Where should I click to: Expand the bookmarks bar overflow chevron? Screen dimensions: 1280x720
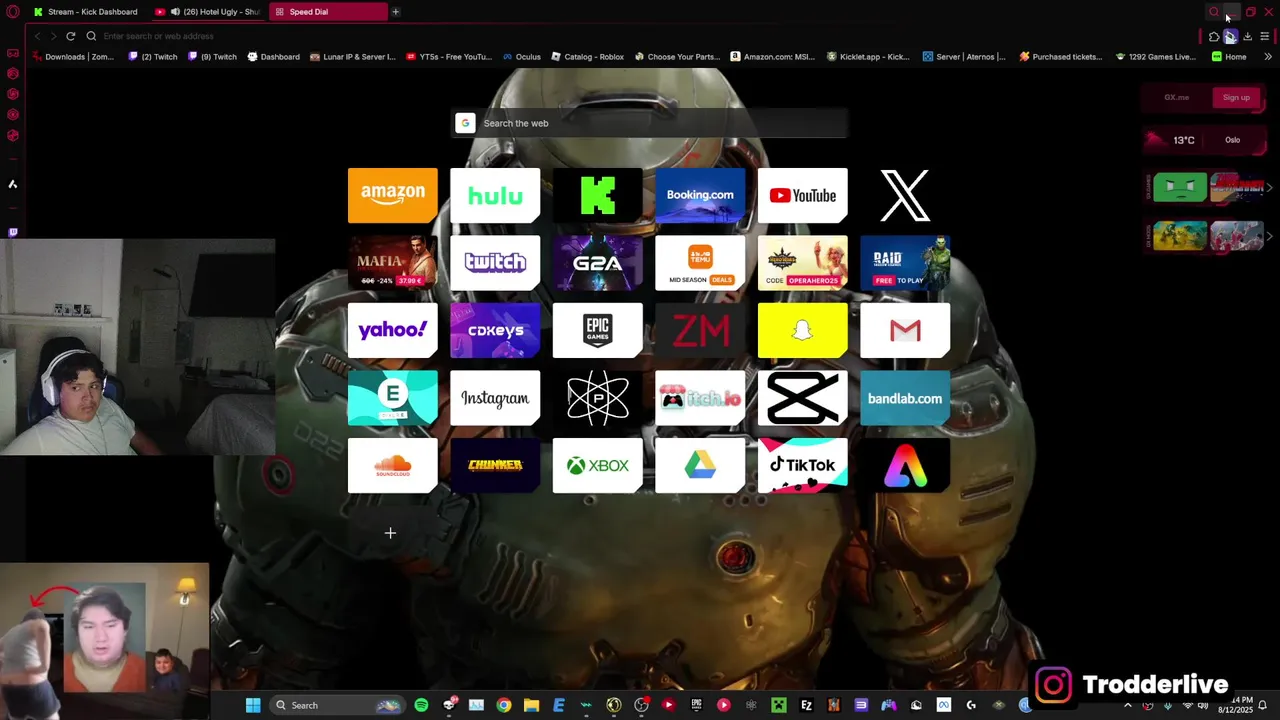(1268, 57)
